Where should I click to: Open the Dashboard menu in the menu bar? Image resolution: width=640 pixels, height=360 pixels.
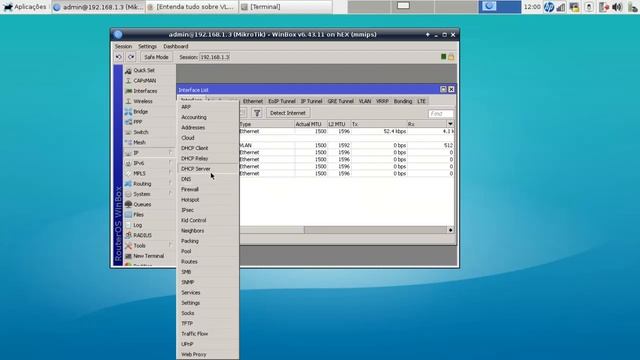point(176,47)
